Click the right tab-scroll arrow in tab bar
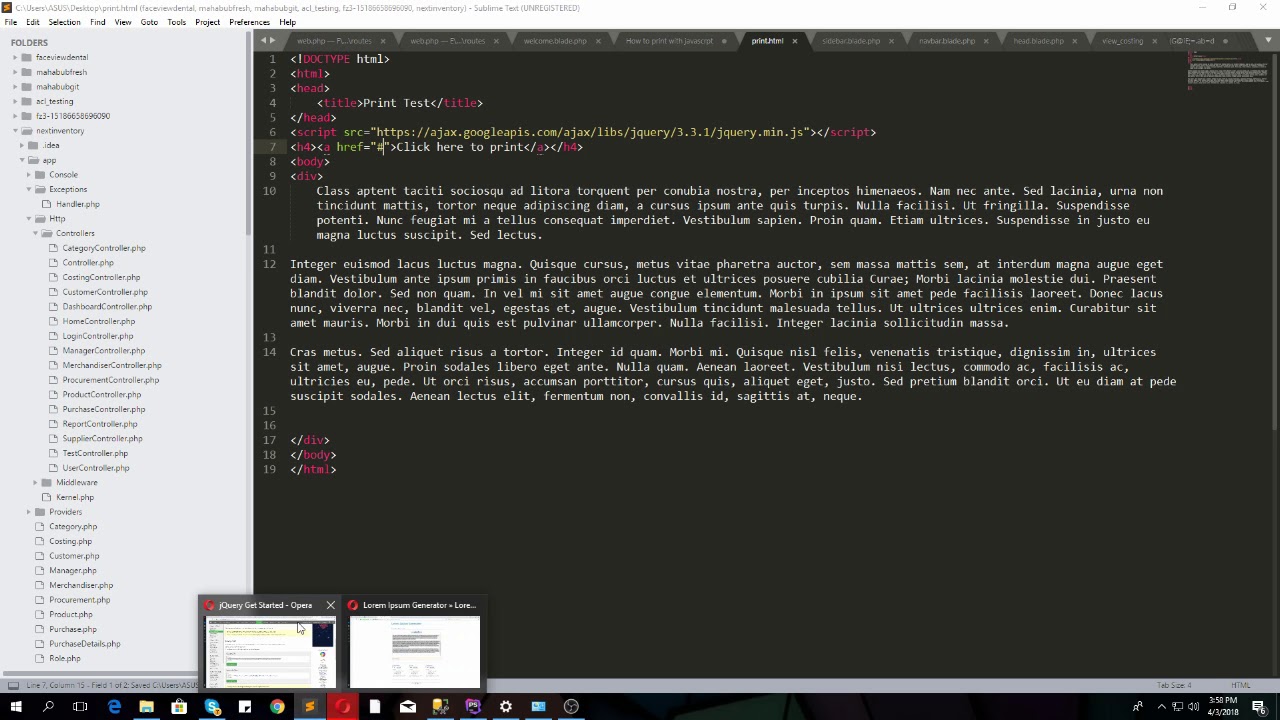Image resolution: width=1280 pixels, height=720 pixels. tap(273, 41)
